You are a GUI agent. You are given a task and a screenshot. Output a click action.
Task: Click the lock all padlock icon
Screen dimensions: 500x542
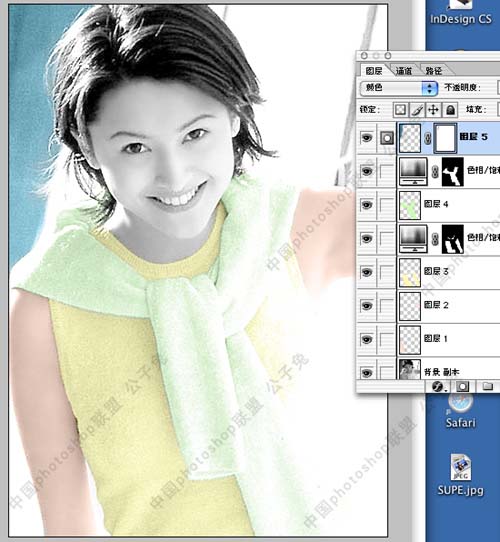[450, 110]
